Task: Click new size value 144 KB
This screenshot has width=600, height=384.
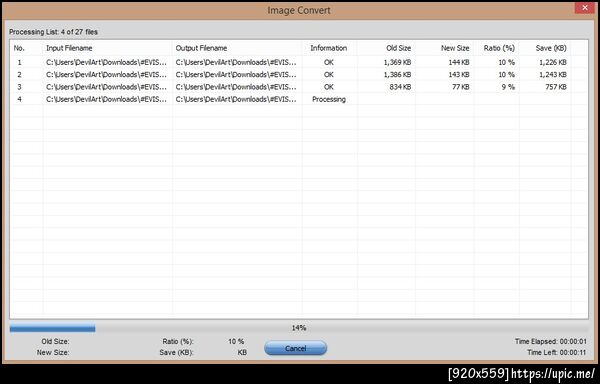Action: click(x=459, y=62)
